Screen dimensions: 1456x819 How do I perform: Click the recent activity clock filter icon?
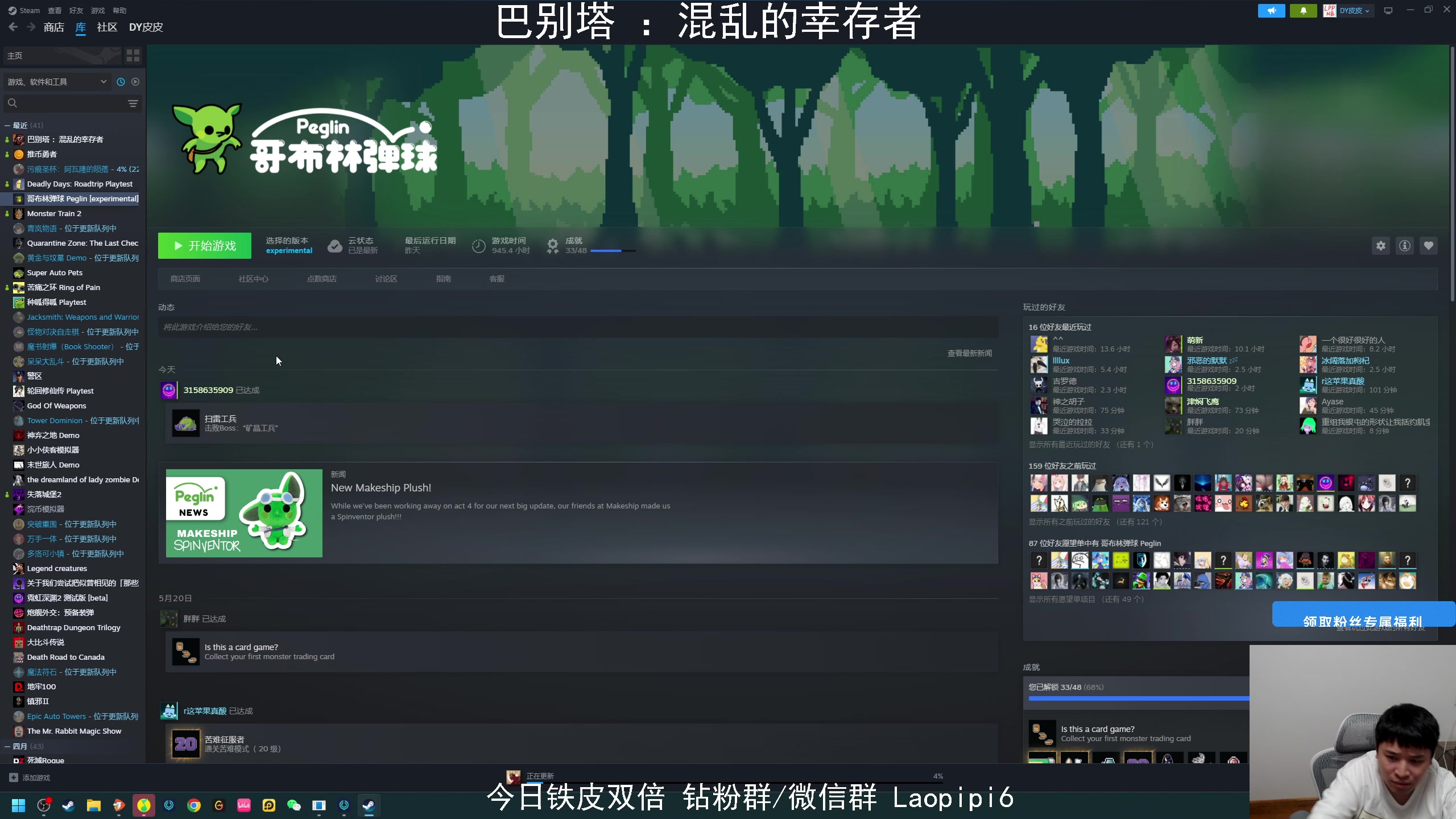click(121, 82)
